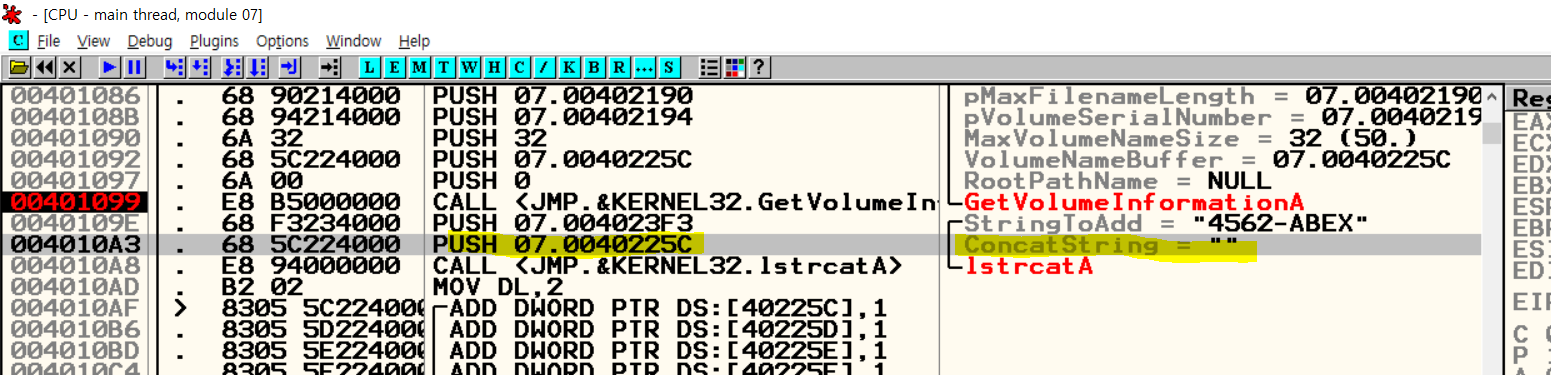Pause execution with the pause icon
The image size is (1551, 375).
tap(134, 68)
